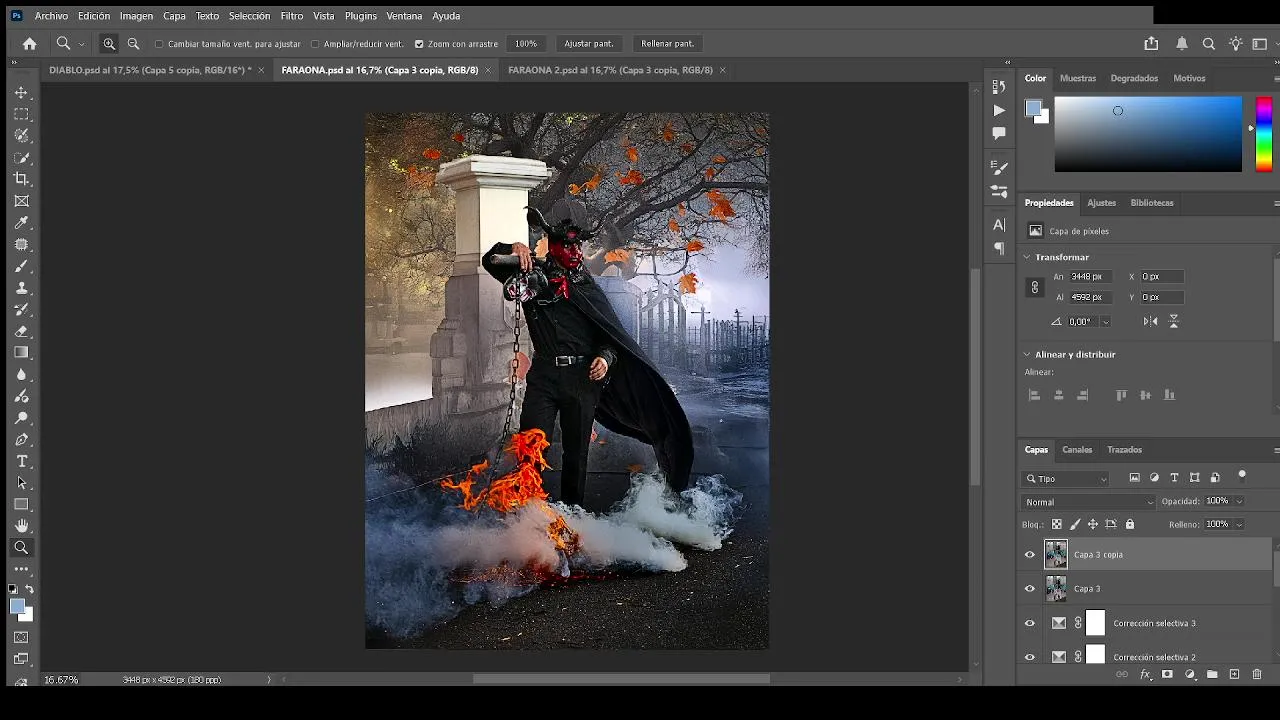Select Capa 3 layer thumbnail
The height and width of the screenshot is (720, 1280).
click(1056, 589)
